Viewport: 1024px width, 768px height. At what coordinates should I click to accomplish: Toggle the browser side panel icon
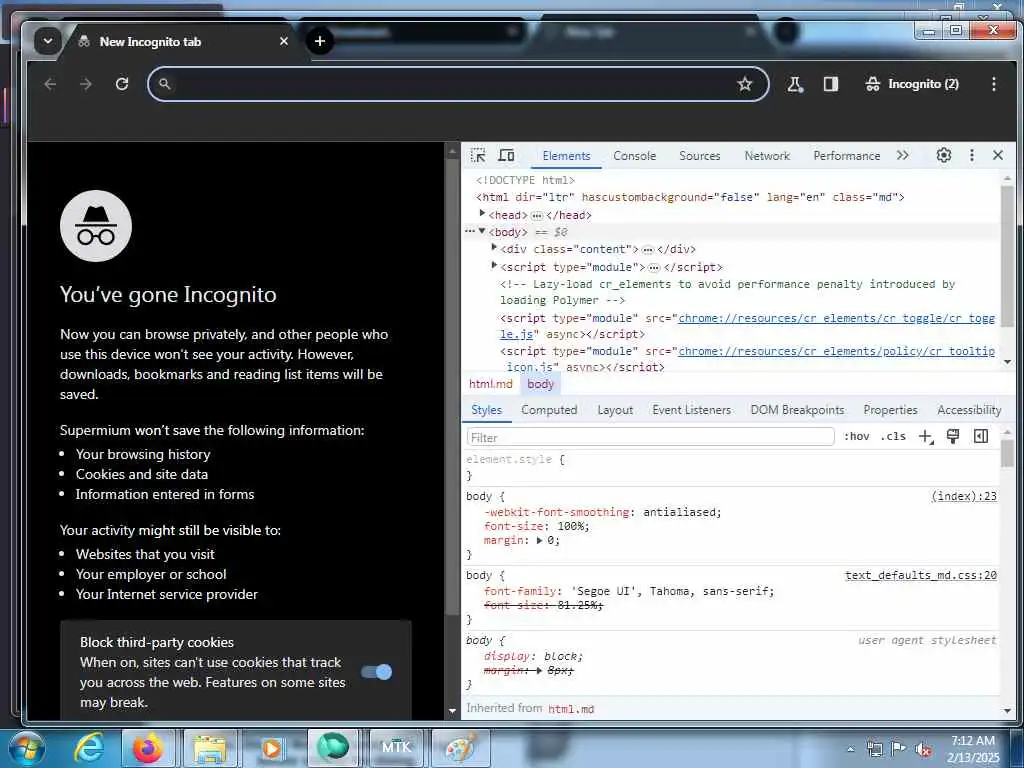pos(831,84)
